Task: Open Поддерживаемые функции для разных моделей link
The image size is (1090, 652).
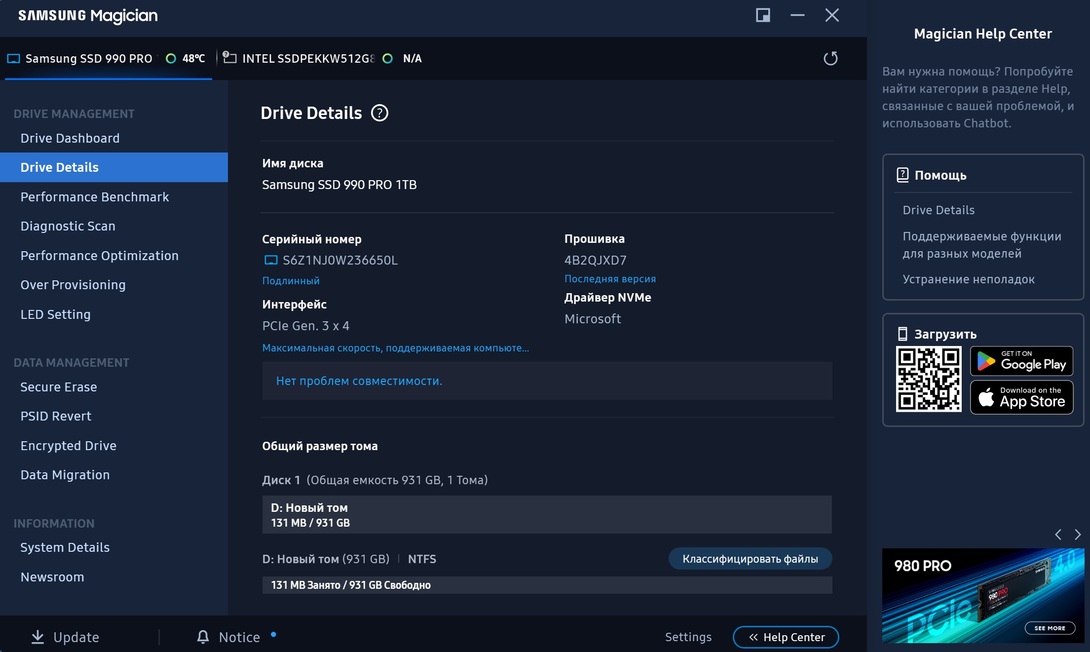Action: coord(982,245)
